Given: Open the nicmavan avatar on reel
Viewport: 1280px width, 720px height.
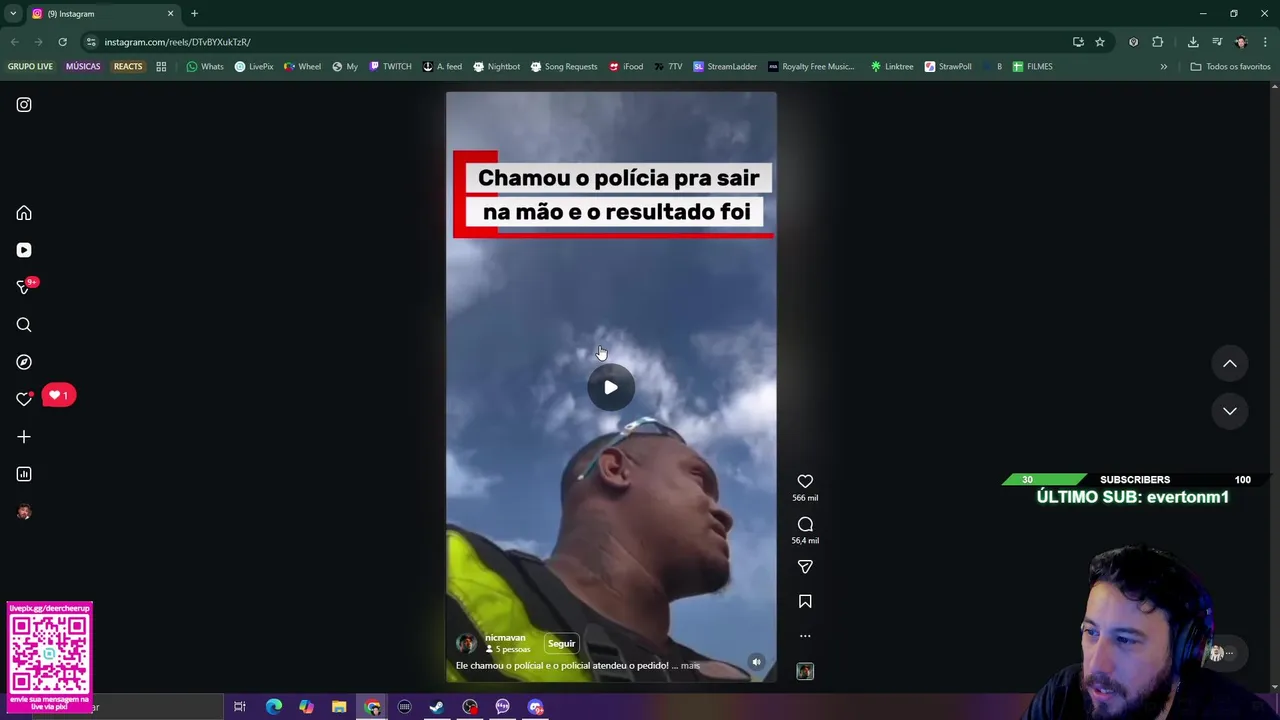Looking at the screenshot, I should [466, 643].
